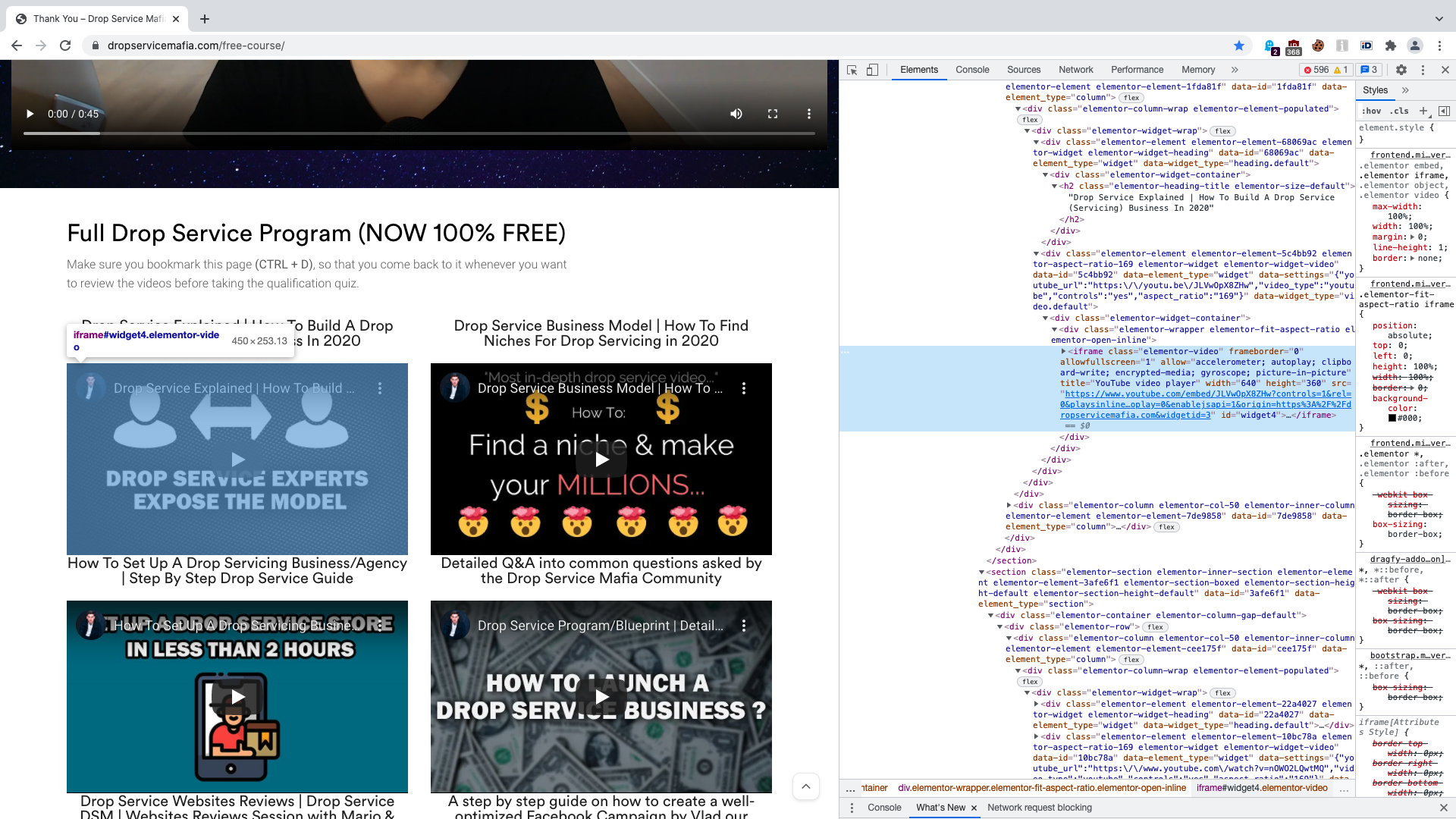
Task: Seek on the top video progress bar
Action: (419, 133)
